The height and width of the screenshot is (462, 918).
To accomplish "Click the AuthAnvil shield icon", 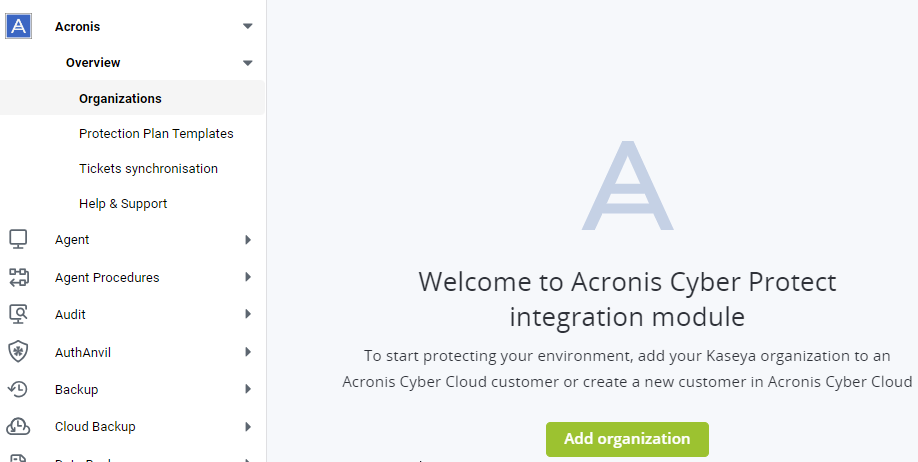I will 18,352.
